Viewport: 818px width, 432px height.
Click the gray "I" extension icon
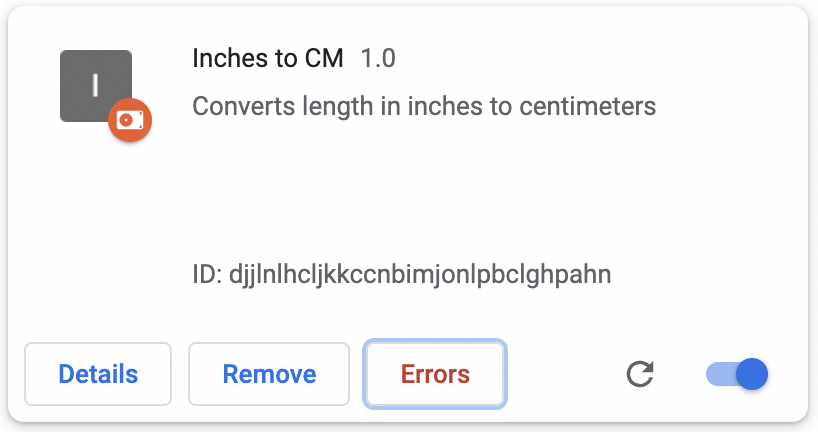tap(90, 82)
